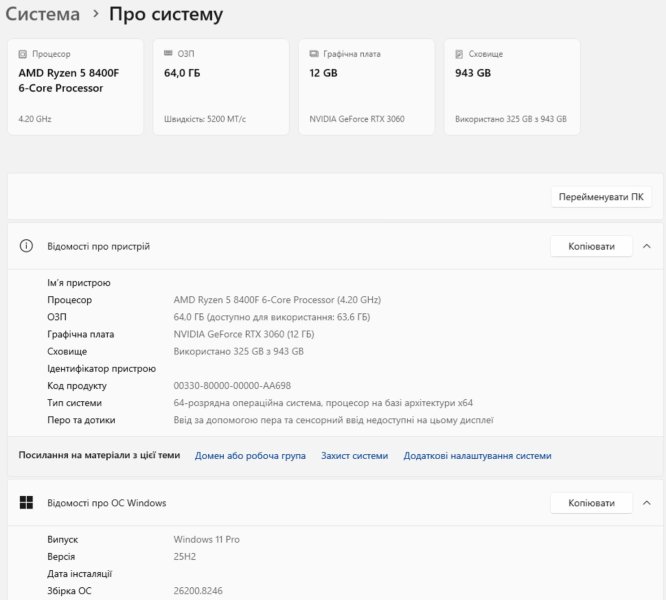
Task: Collapse the Відомості про ОС Windows section chevron
Action: tap(646, 503)
